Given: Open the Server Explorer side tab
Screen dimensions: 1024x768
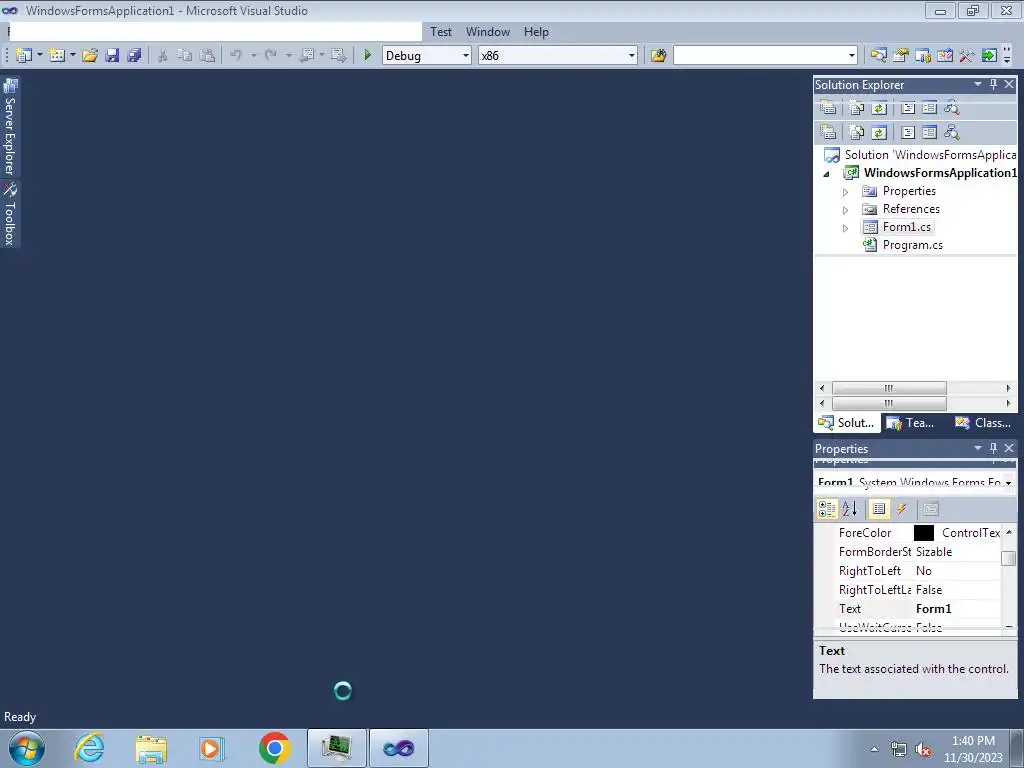Looking at the screenshot, I should (10, 127).
